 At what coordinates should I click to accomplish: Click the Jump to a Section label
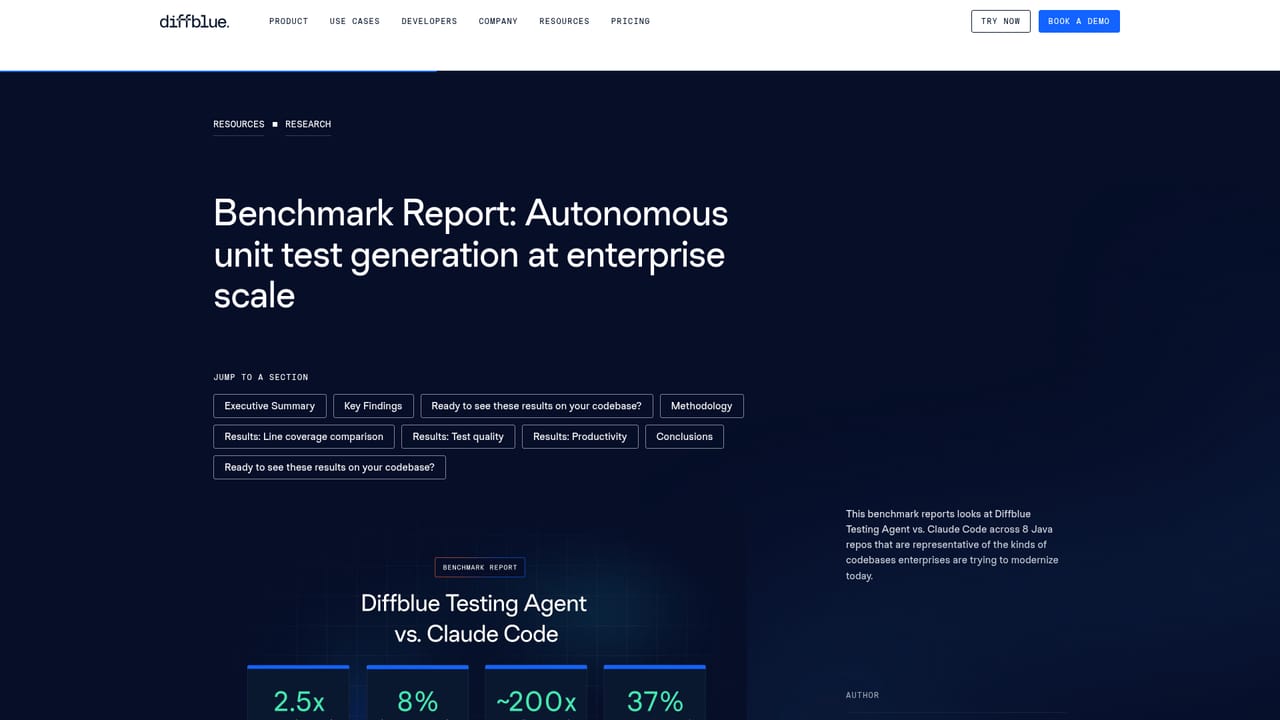(261, 377)
